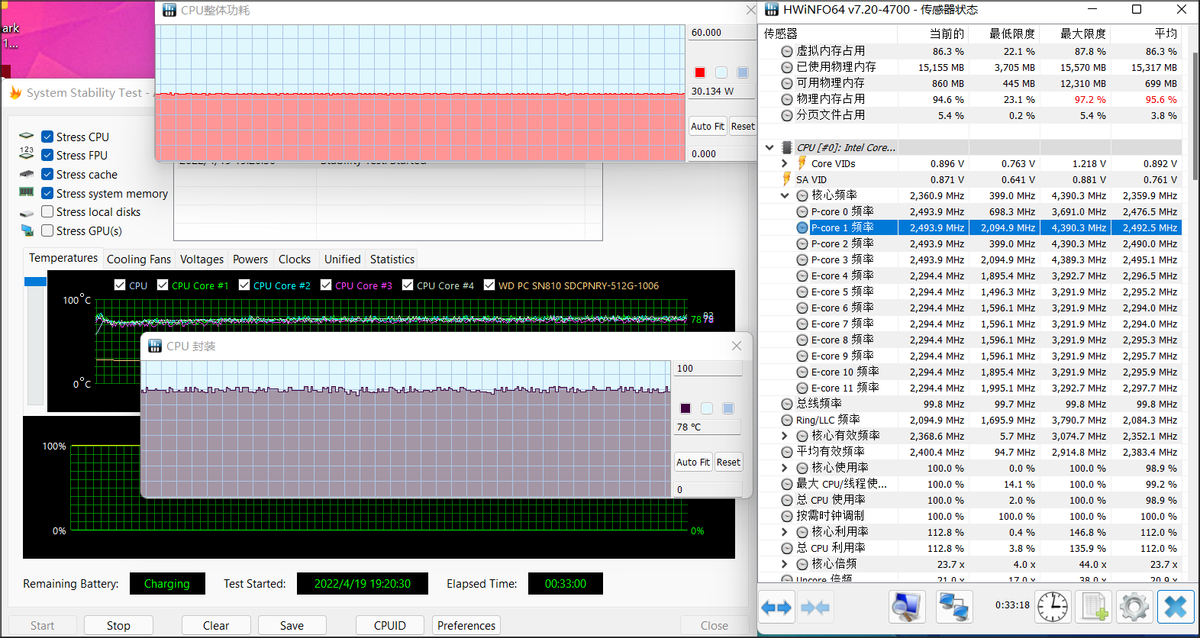The height and width of the screenshot is (638, 1200).
Task: Click the log file sheet-with-plus icon
Action: point(1093,606)
